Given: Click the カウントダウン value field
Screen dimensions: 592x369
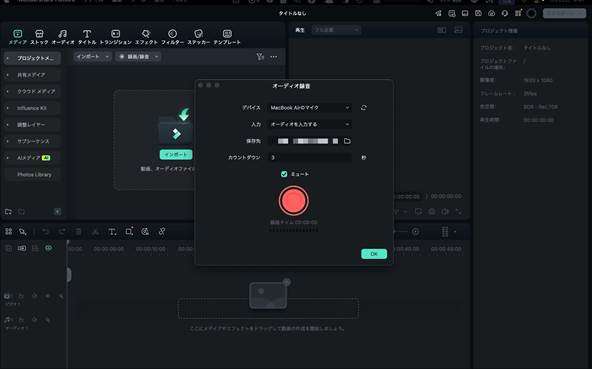Looking at the screenshot, I should point(310,157).
